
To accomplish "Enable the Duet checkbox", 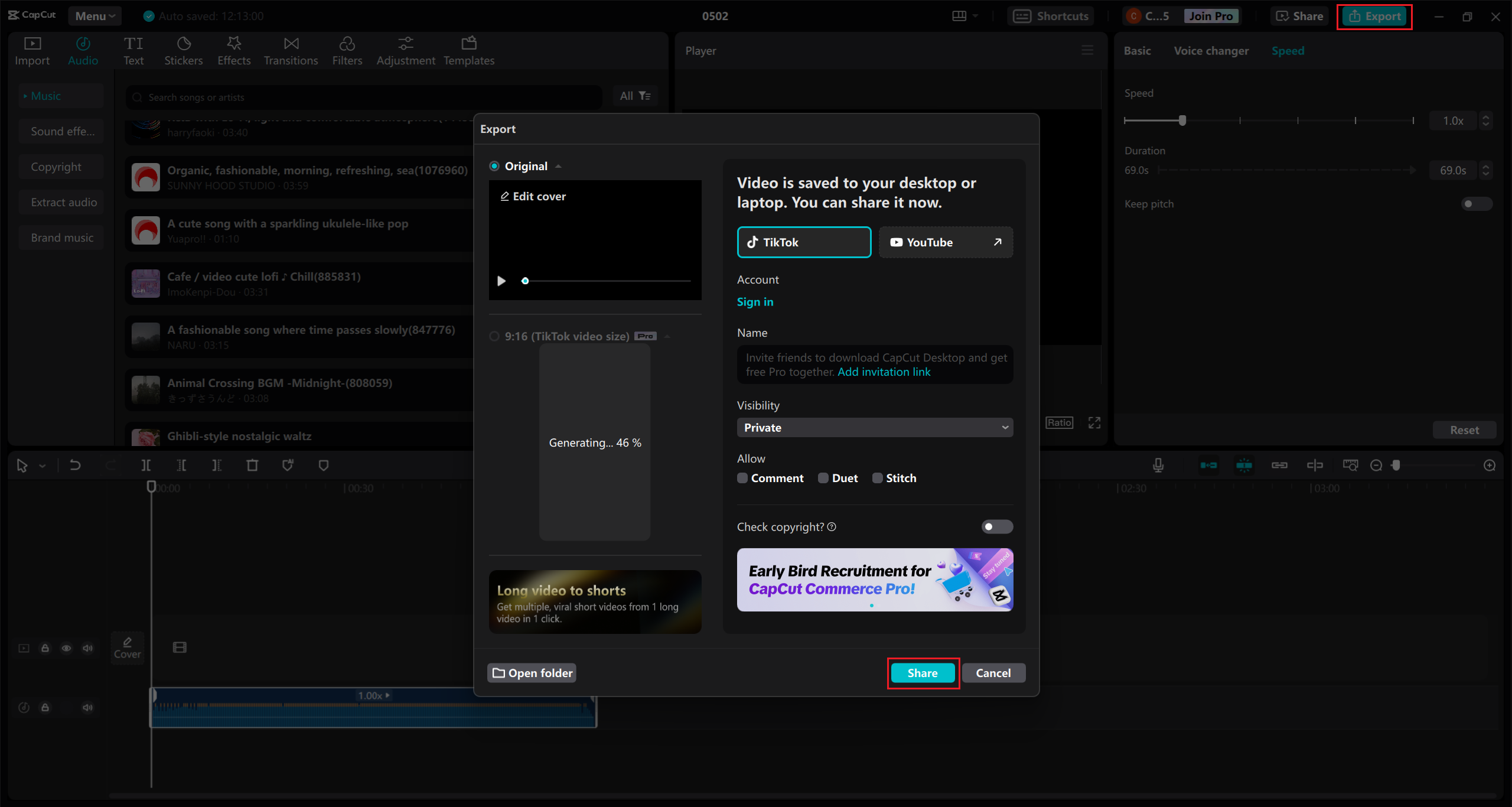I will point(823,478).
